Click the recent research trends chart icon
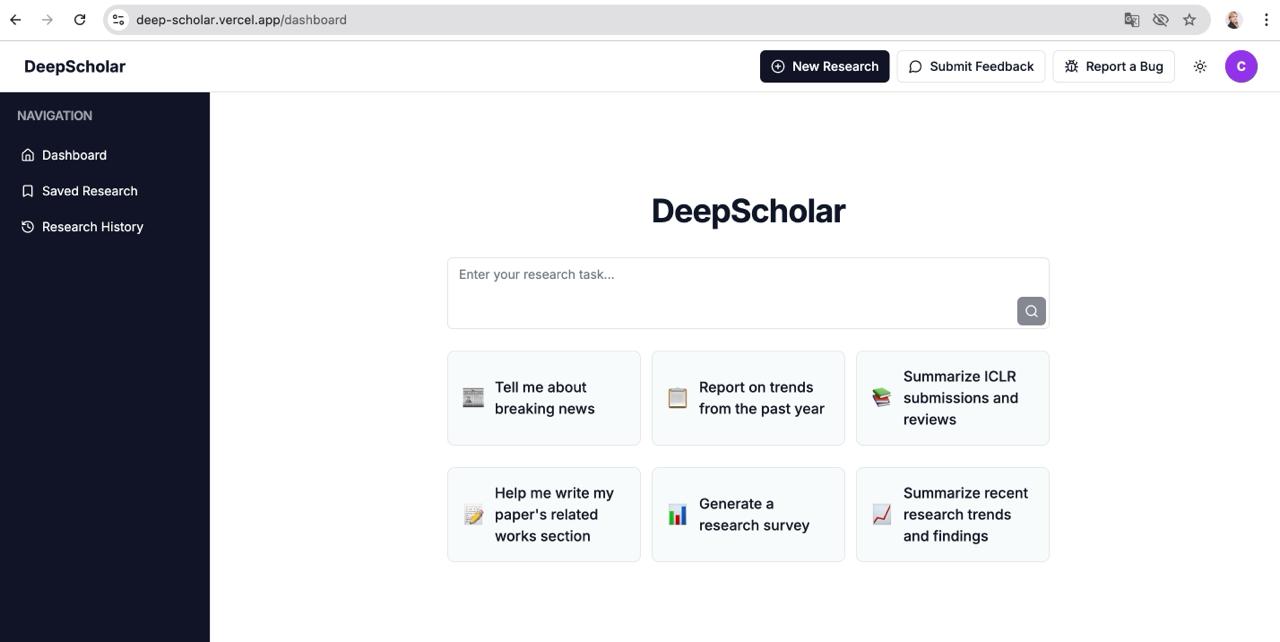This screenshot has width=1280, height=642. coord(882,515)
